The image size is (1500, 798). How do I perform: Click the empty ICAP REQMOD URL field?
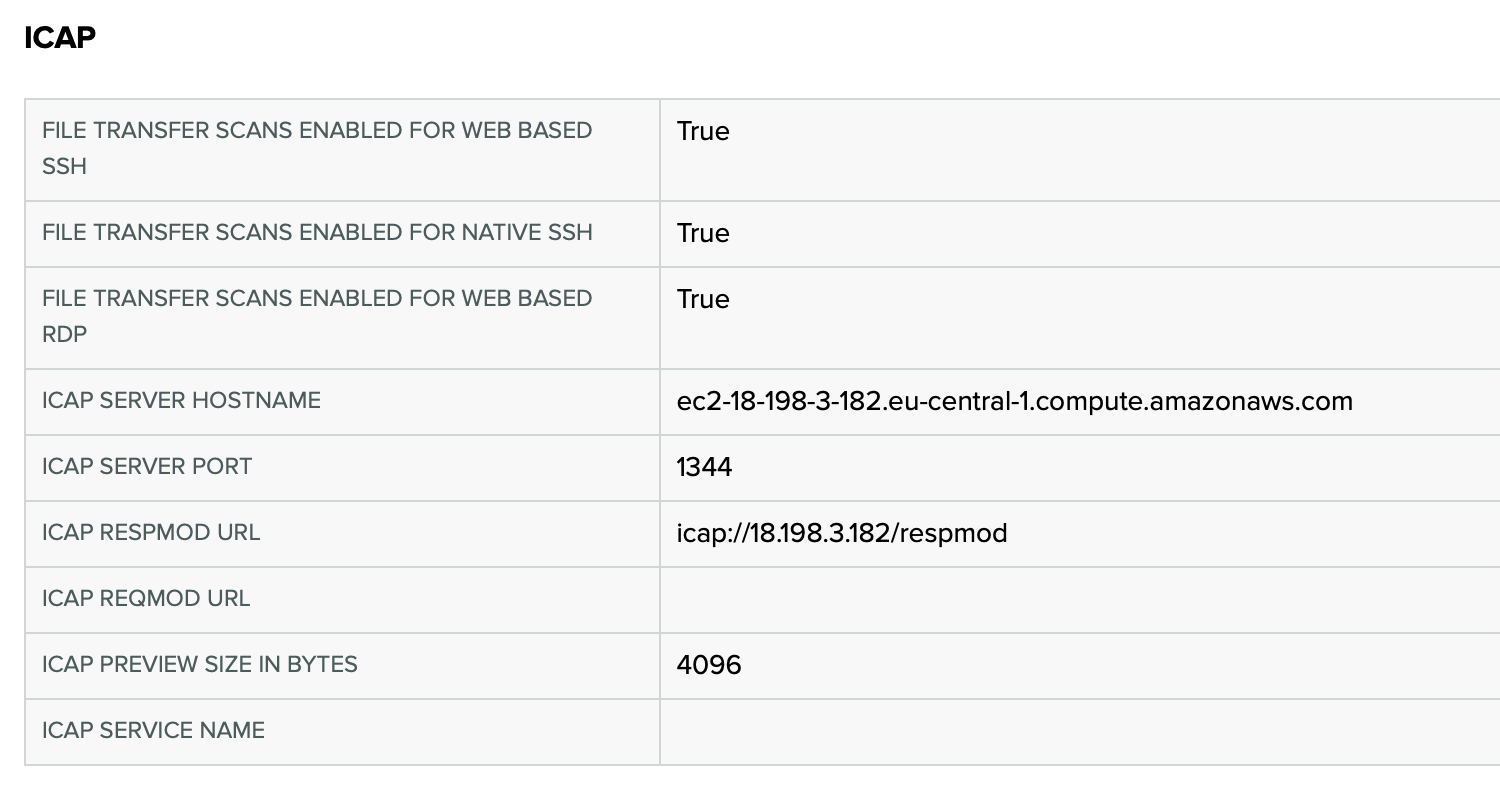click(x=1080, y=600)
